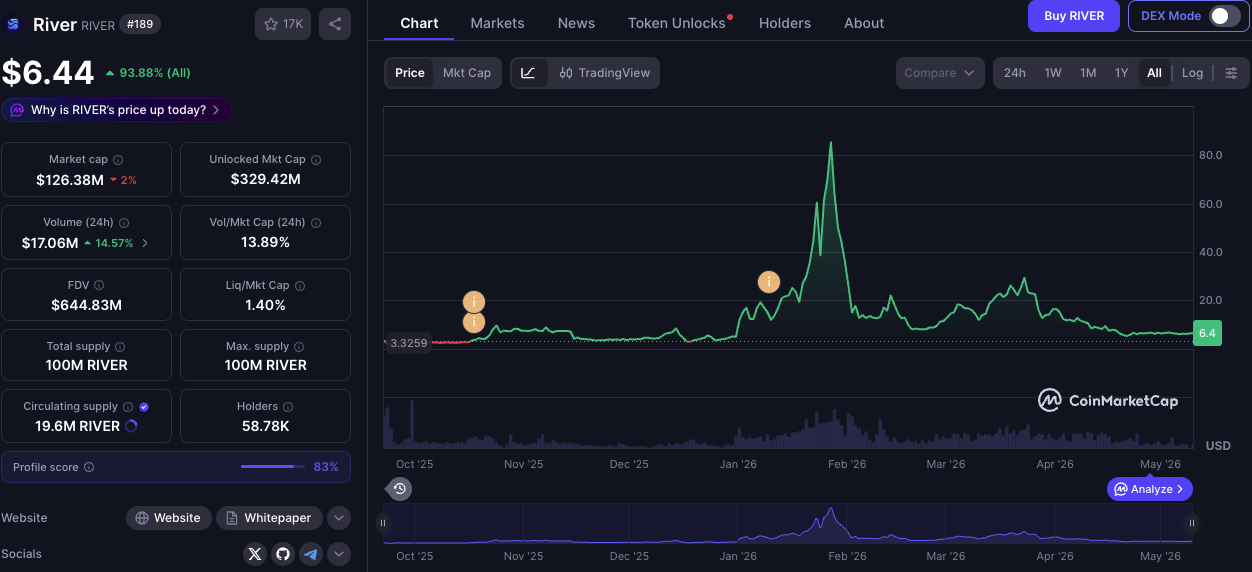Click left handle of range selector

(383, 523)
